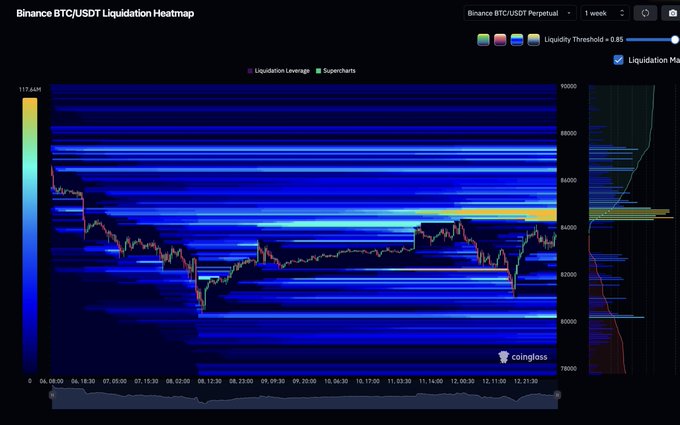Click the 84000 price axis label
This screenshot has width=680, height=425.
click(568, 228)
